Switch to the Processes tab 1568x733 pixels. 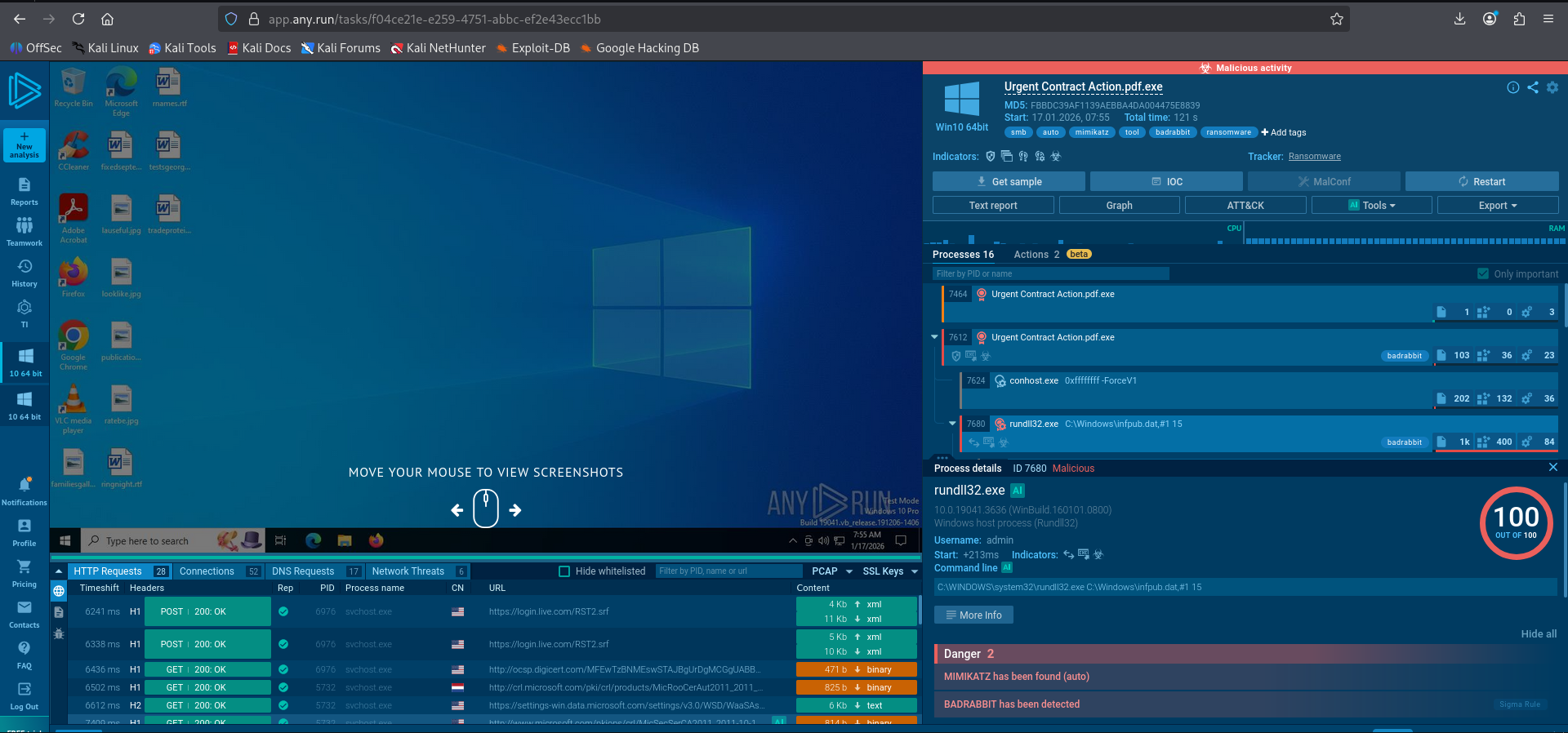(963, 255)
